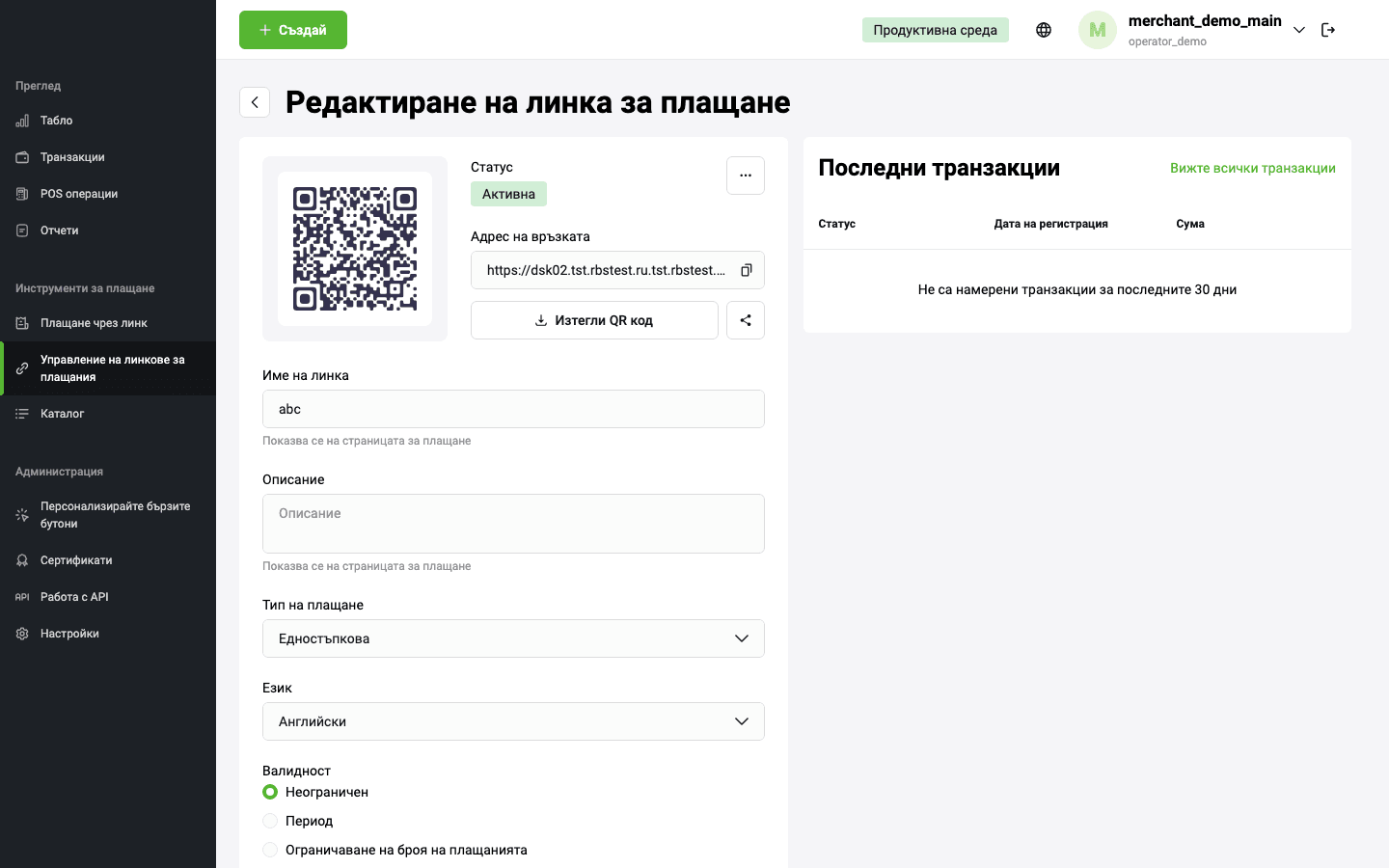Click the green M user avatar
The height and width of the screenshot is (868, 1389).
(x=1097, y=30)
